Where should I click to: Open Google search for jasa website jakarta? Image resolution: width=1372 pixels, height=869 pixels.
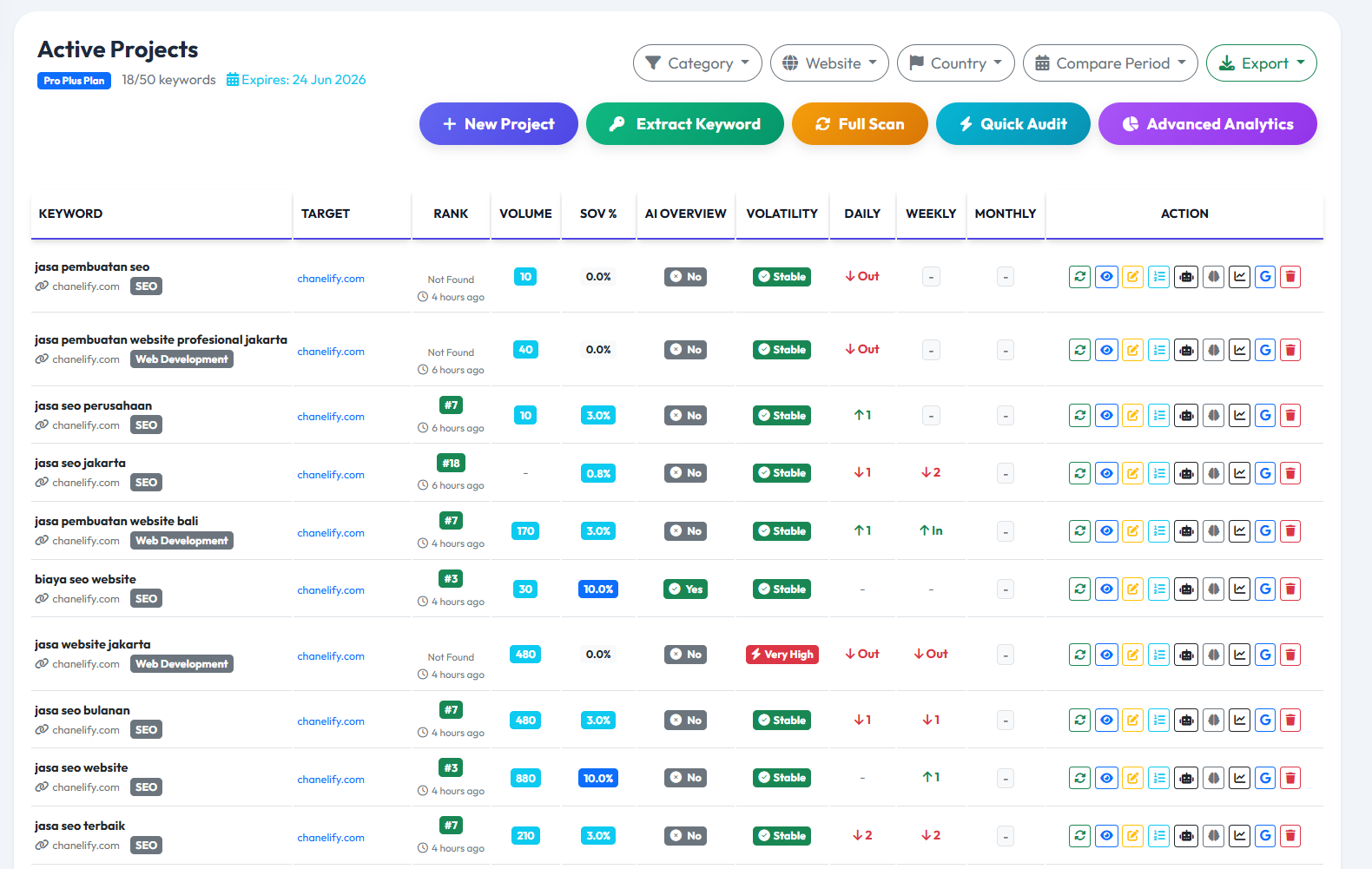coord(1265,655)
